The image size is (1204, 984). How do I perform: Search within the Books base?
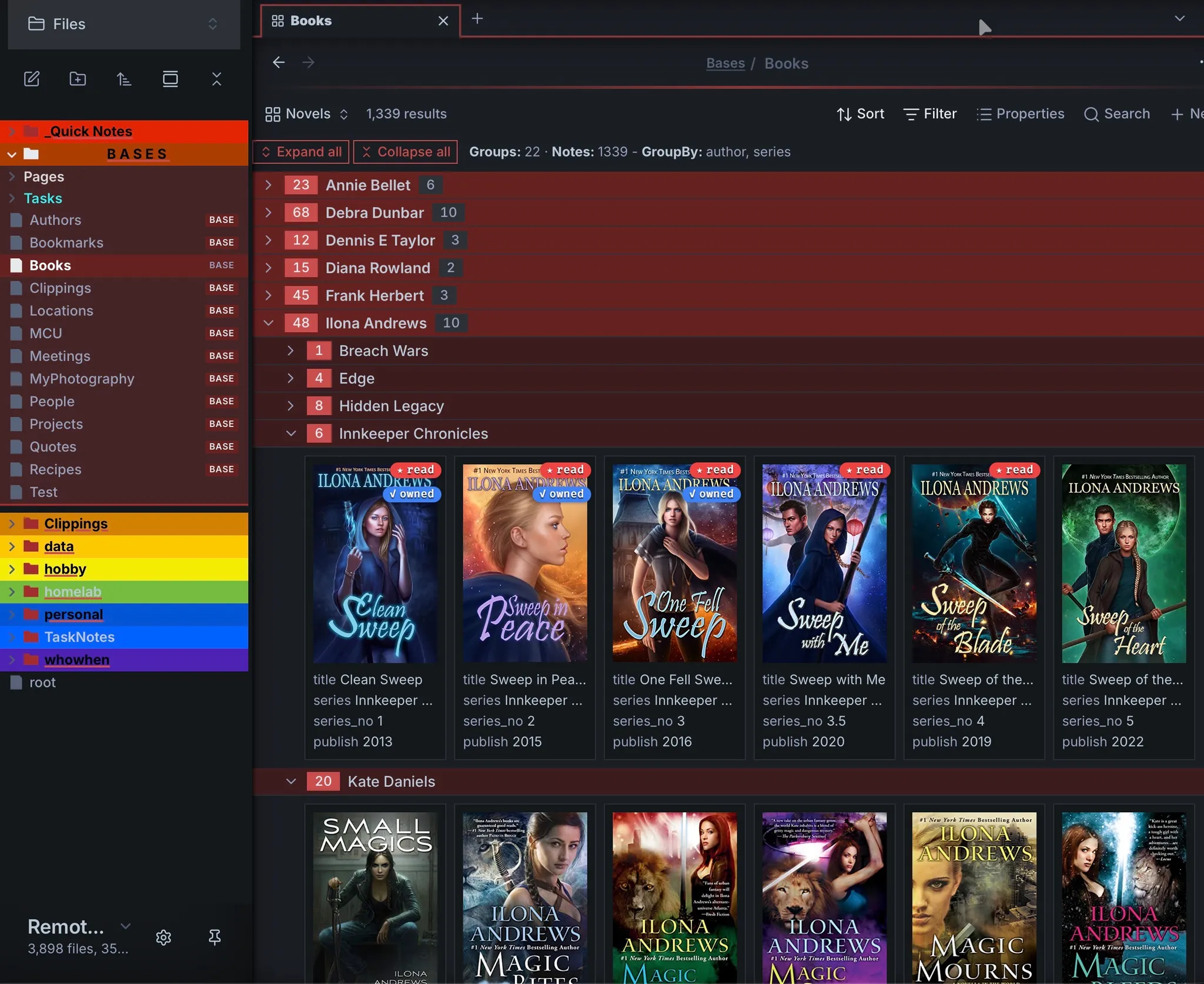point(1116,114)
